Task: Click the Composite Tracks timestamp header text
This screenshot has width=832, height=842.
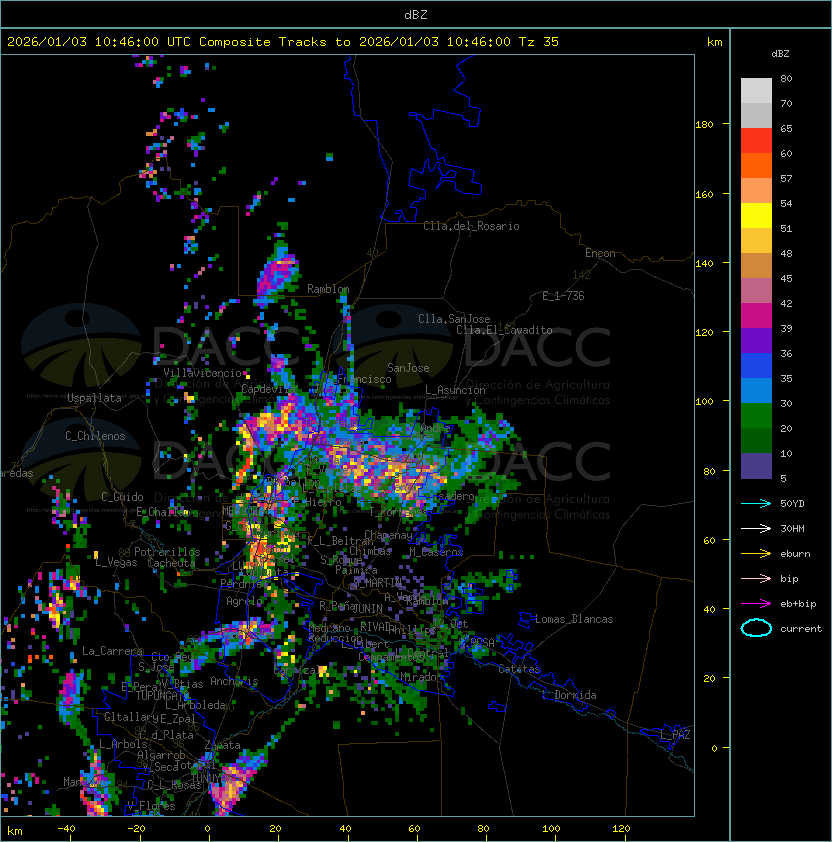Action: [x=283, y=42]
